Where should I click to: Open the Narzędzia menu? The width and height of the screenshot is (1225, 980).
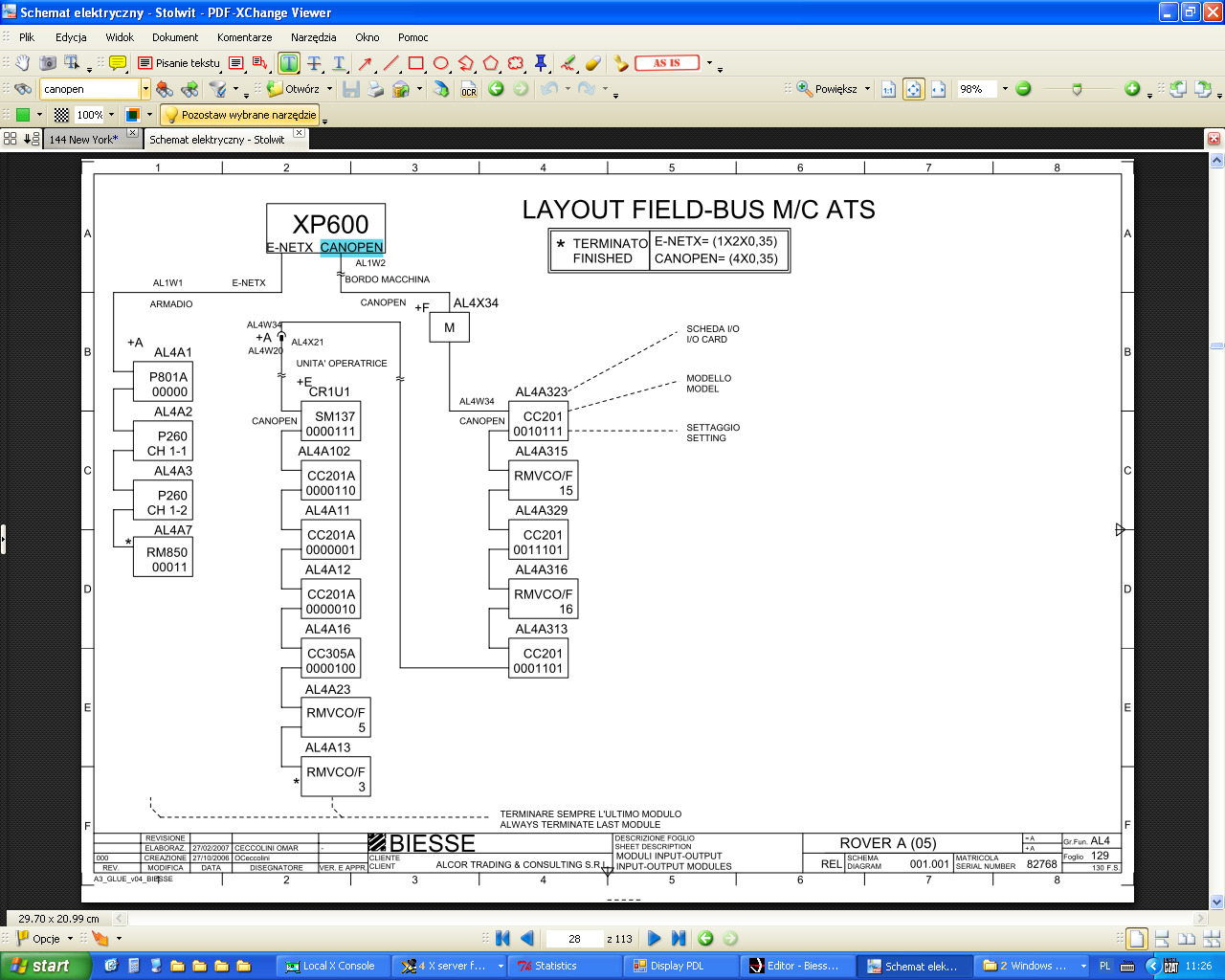coord(313,37)
